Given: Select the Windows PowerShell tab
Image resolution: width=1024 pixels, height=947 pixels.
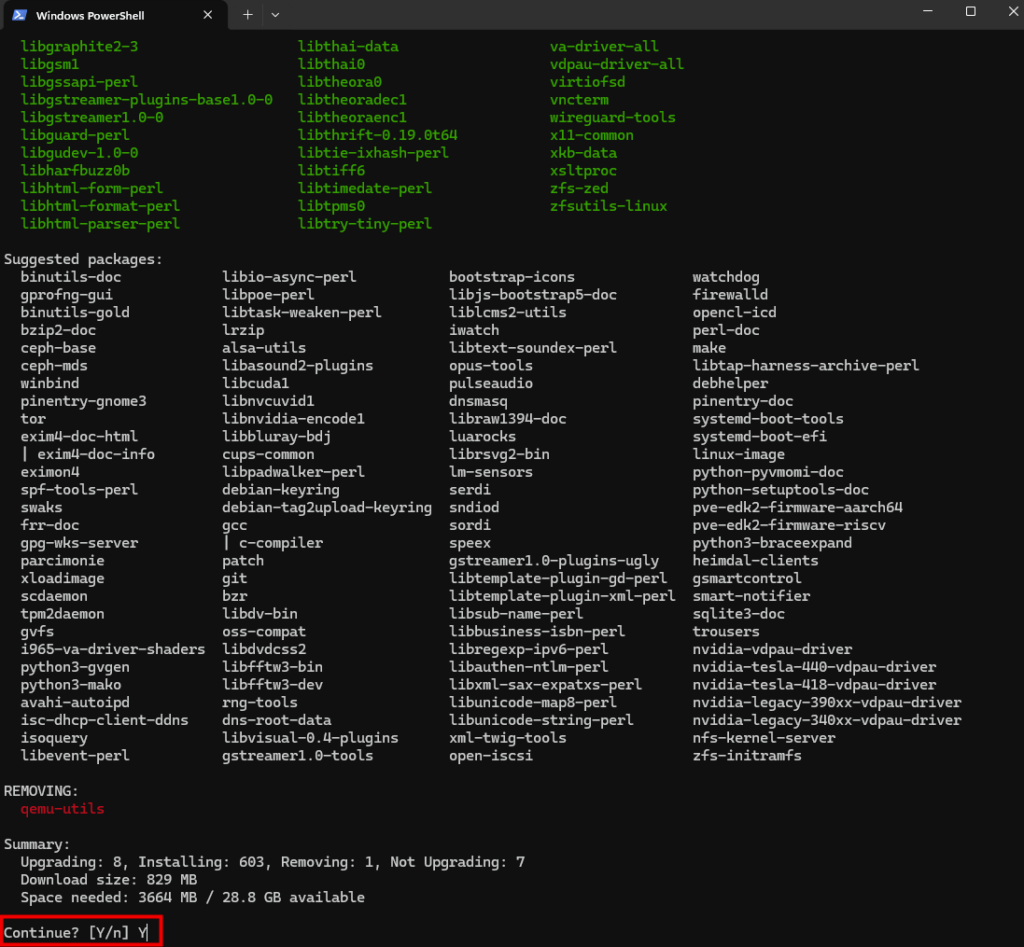Looking at the screenshot, I should 114,15.
